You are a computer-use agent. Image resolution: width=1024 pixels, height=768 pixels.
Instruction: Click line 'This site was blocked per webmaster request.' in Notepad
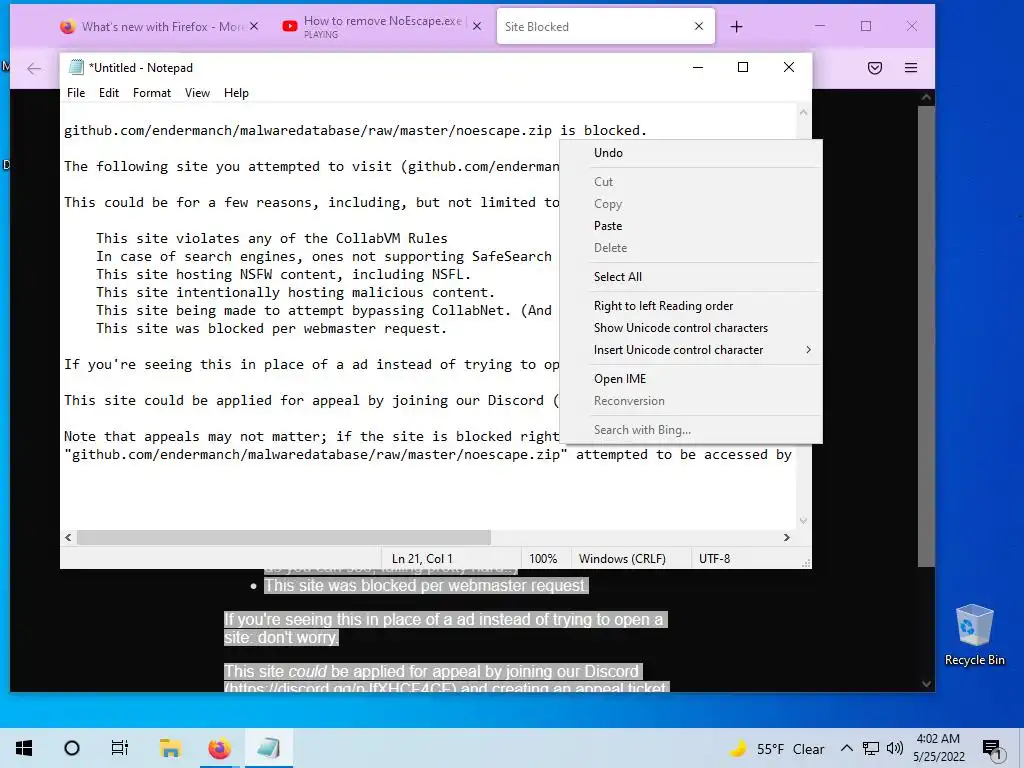pyautogui.click(x=272, y=328)
